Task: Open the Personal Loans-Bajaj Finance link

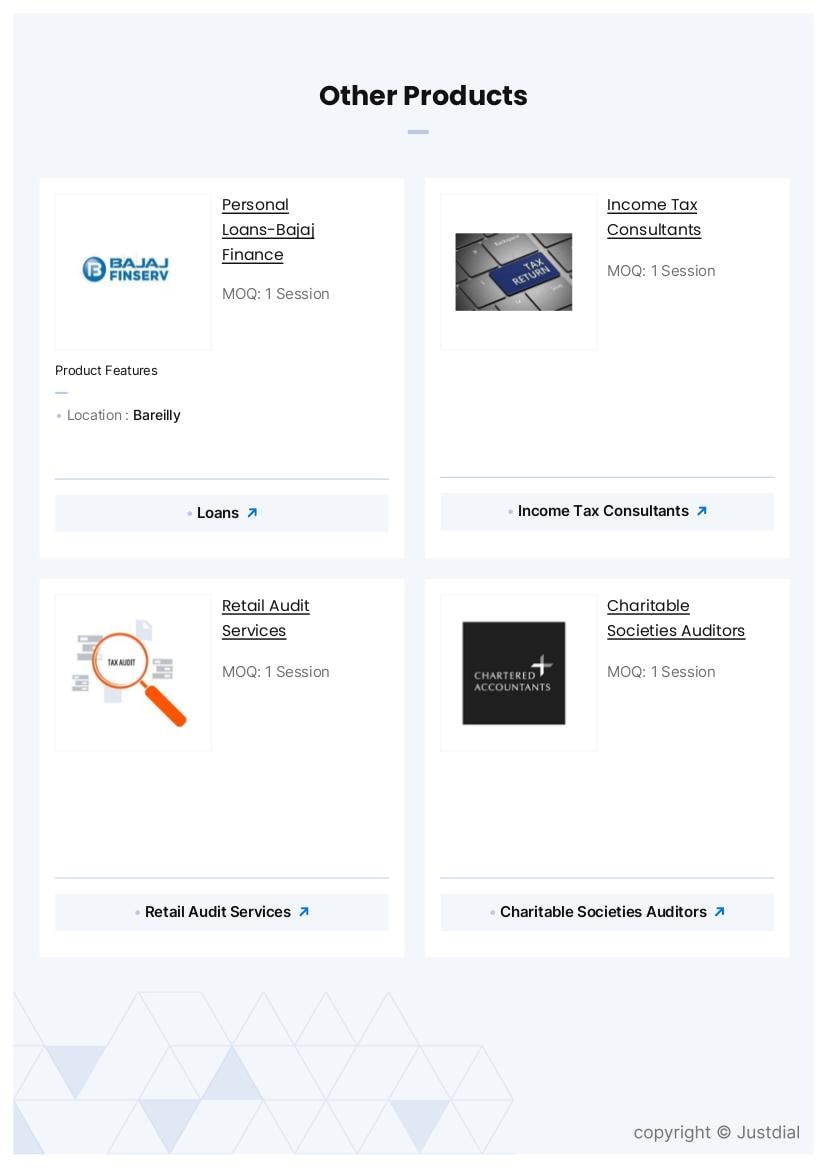Action: click(x=267, y=230)
